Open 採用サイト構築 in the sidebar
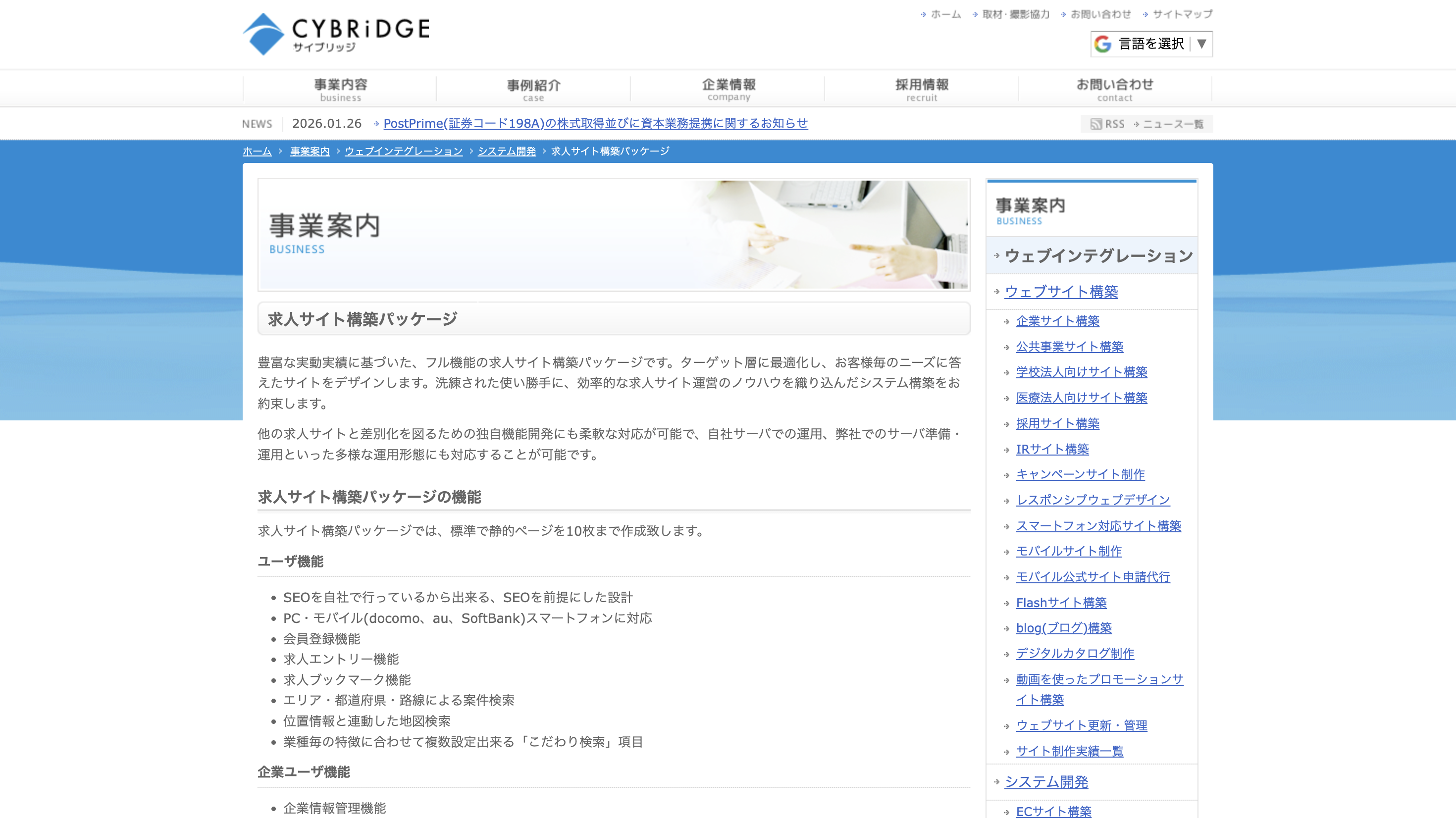1456x818 pixels. [1057, 423]
